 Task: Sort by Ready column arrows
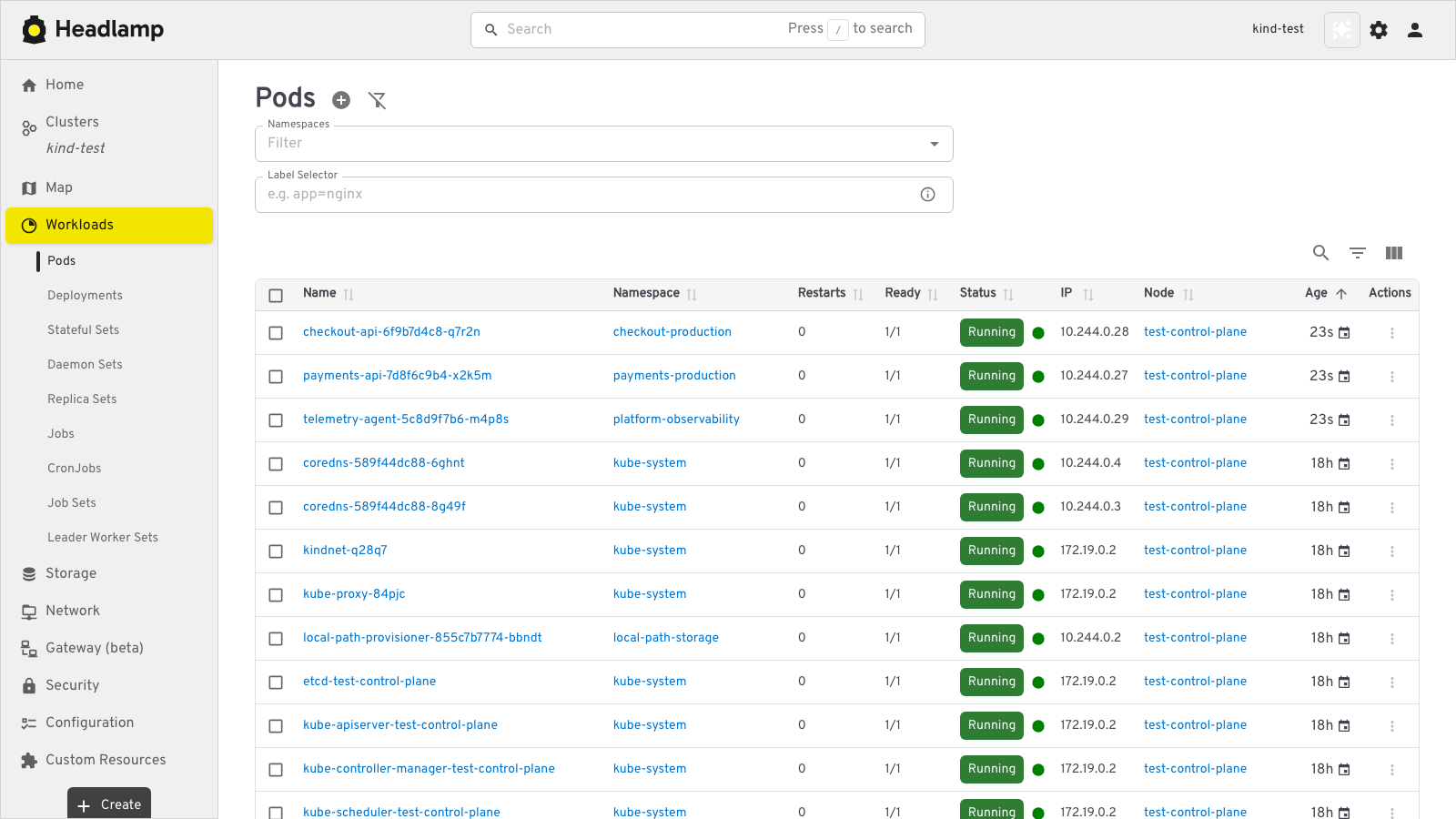click(x=933, y=295)
